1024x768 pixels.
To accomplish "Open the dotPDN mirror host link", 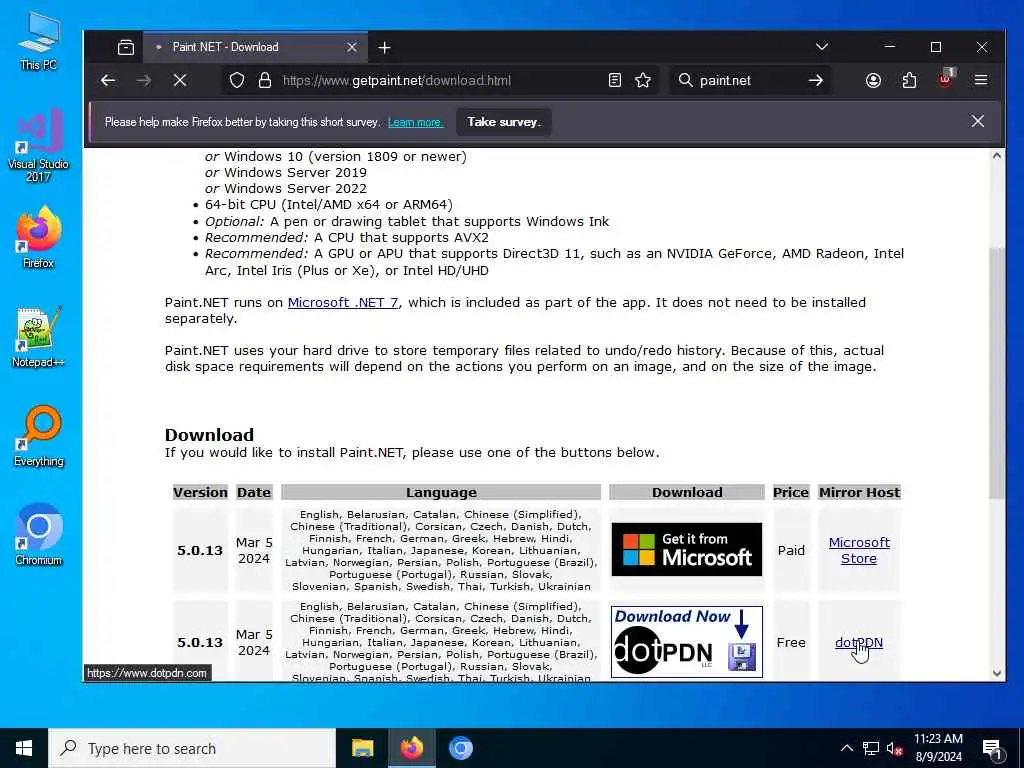I will click(859, 643).
